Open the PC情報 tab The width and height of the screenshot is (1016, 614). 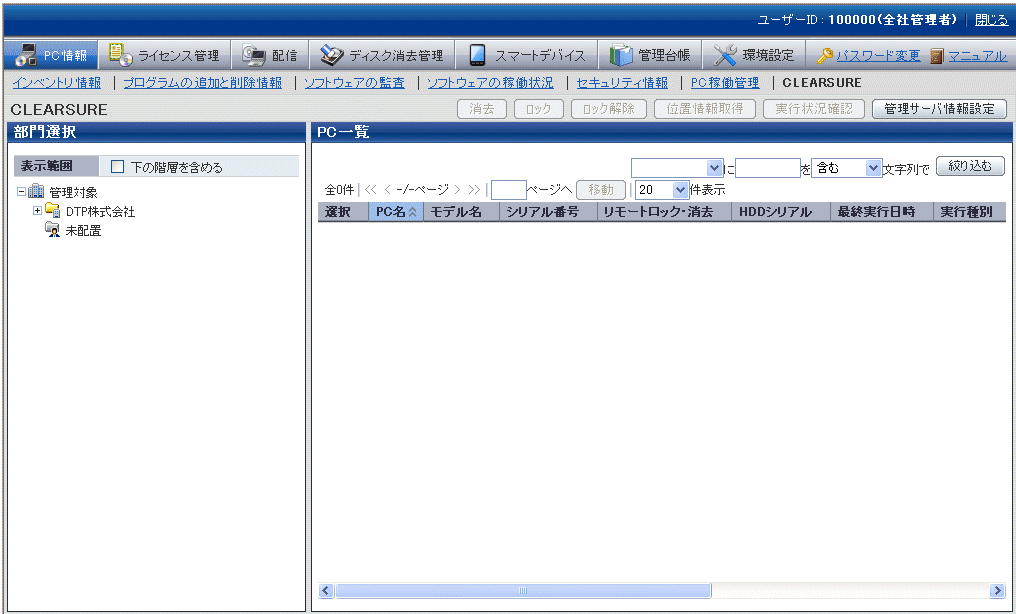click(x=51, y=55)
